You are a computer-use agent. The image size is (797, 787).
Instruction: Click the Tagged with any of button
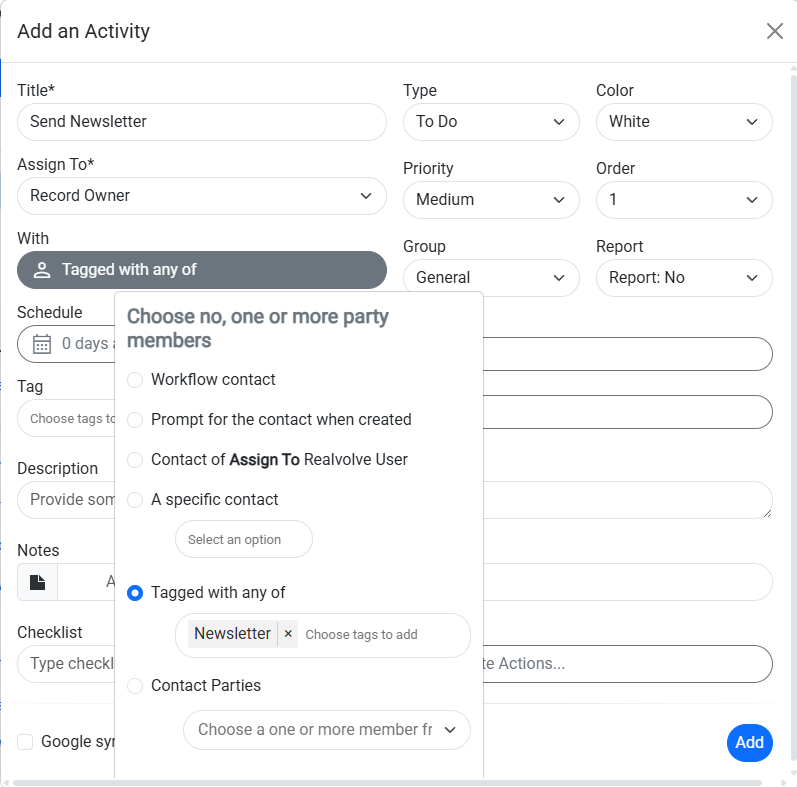click(201, 270)
